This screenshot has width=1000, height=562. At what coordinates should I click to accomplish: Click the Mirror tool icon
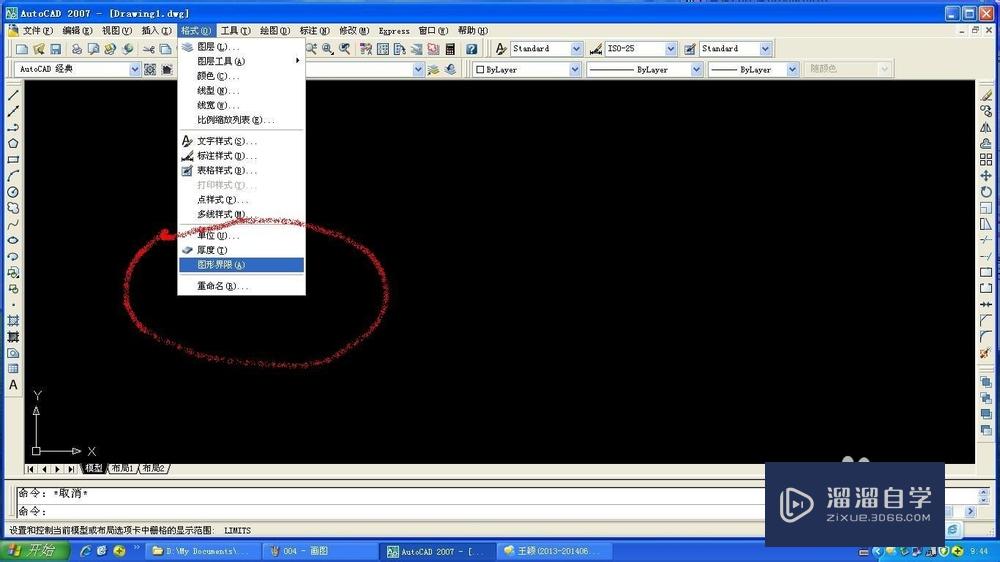986,128
